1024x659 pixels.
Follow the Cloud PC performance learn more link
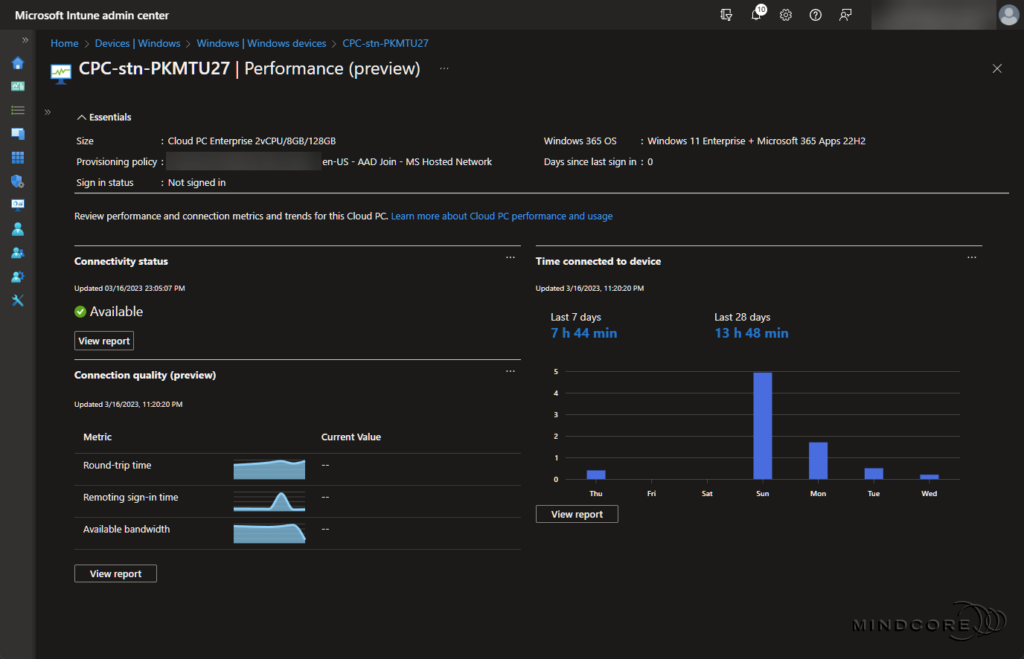(501, 215)
